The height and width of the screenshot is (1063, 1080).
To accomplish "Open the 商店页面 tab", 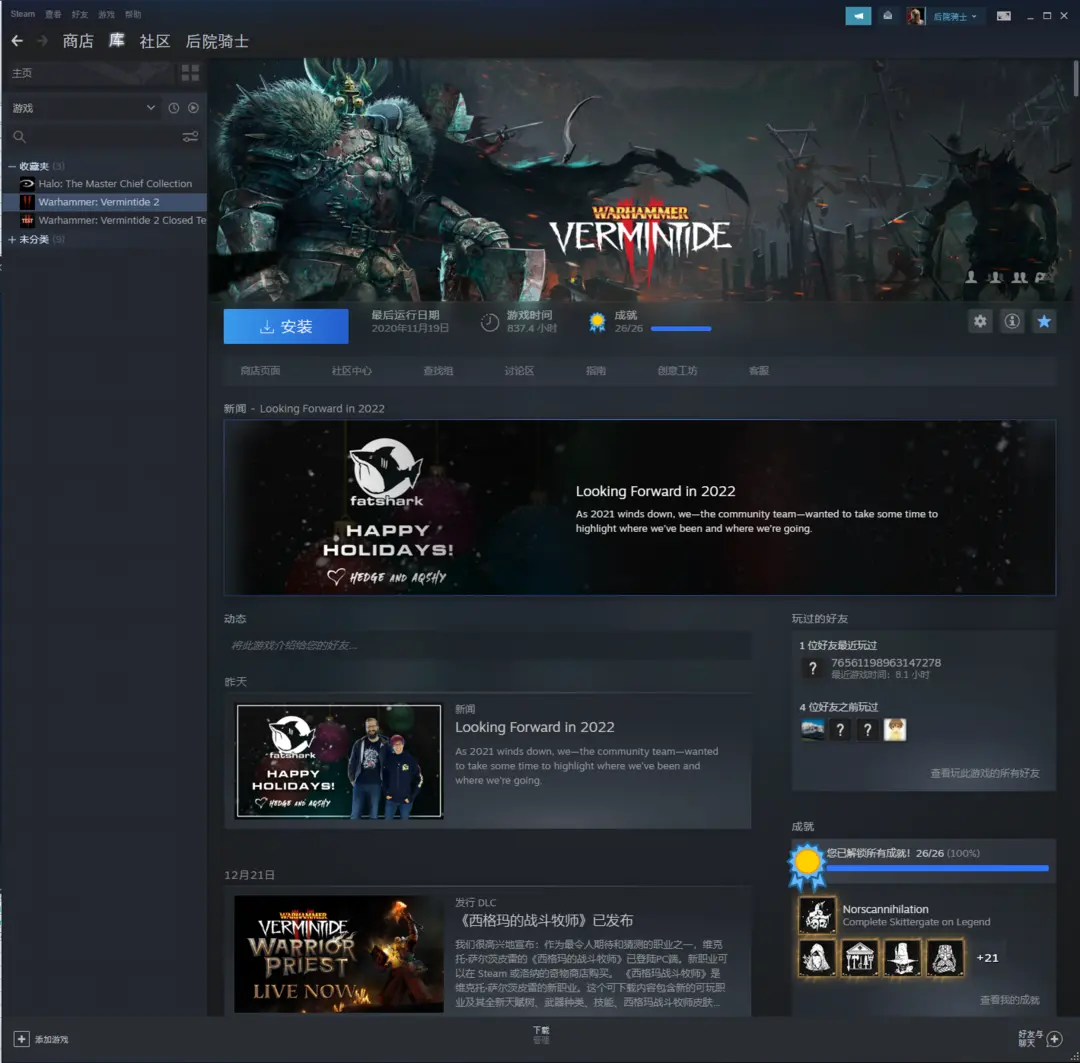I will coord(260,371).
